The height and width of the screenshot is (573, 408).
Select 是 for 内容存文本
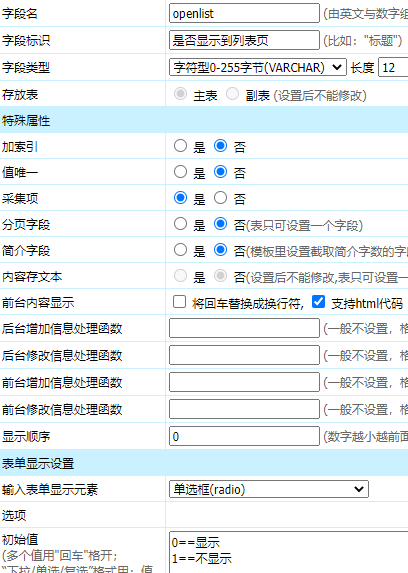pyautogui.click(x=180, y=276)
